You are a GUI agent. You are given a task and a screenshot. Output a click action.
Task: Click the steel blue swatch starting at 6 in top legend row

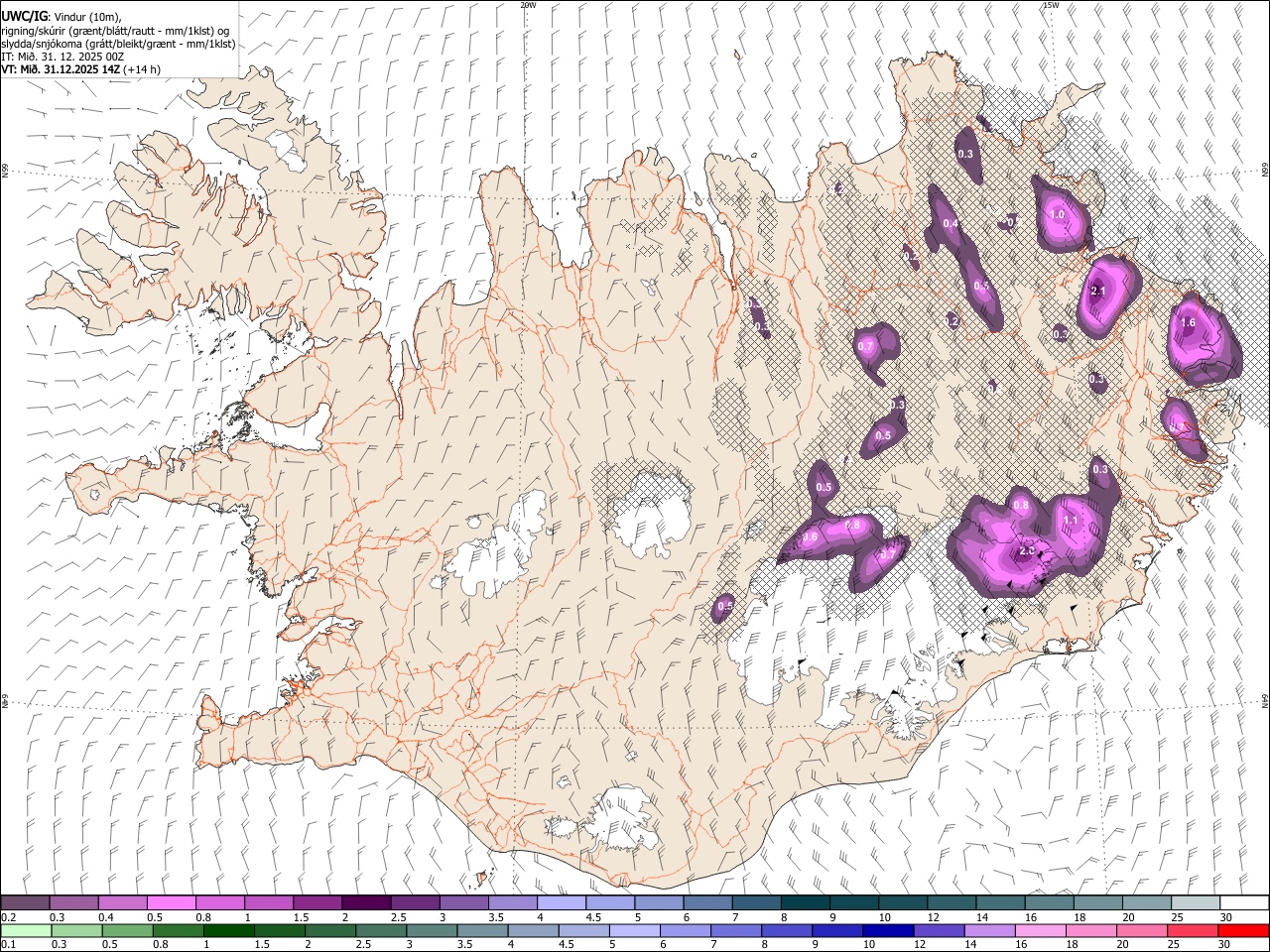tap(708, 903)
